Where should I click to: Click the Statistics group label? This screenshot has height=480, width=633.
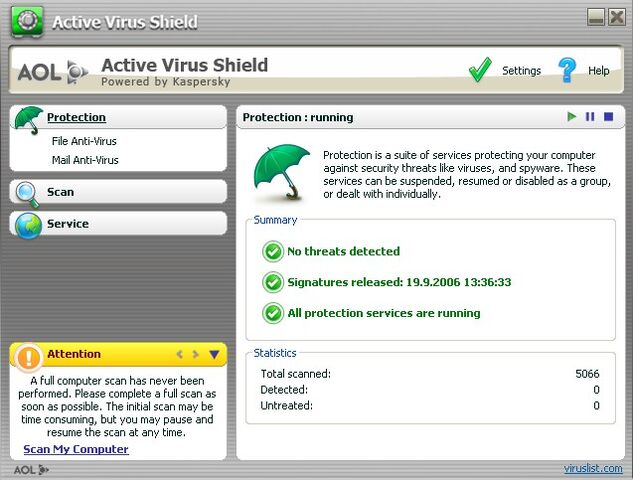point(275,353)
